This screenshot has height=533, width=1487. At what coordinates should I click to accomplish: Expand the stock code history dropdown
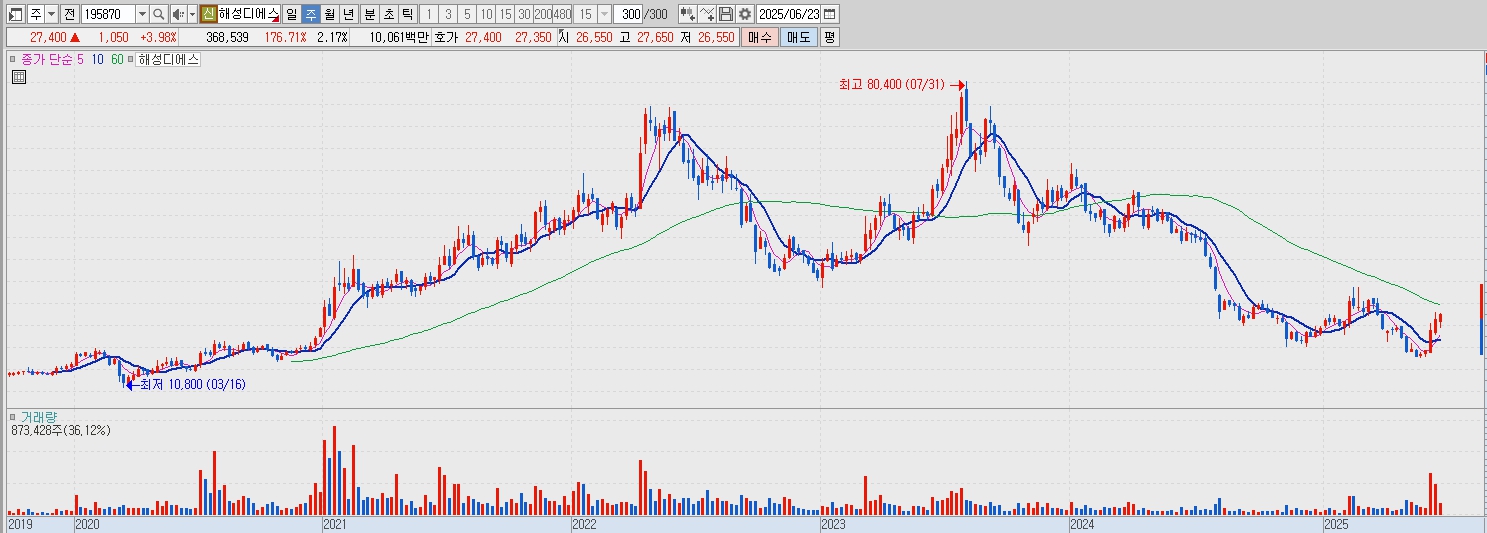coord(142,14)
